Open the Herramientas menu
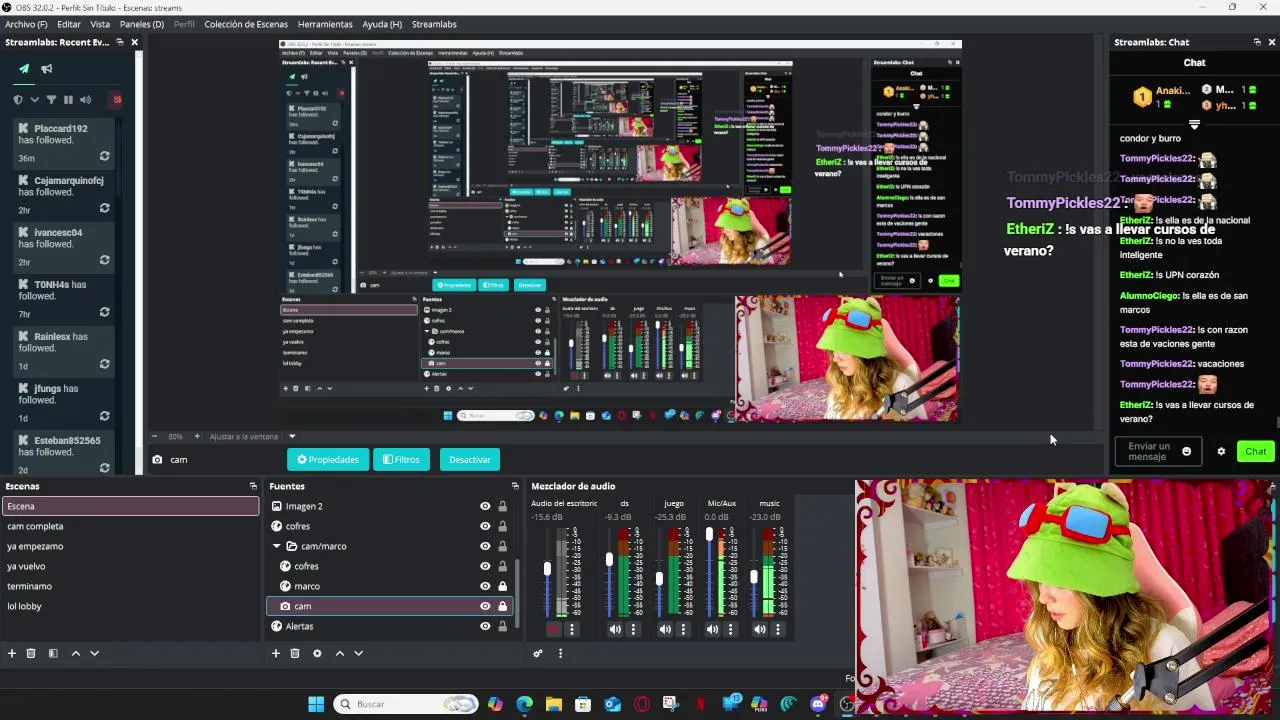Screen dimensions: 1280x720 (325, 24)
